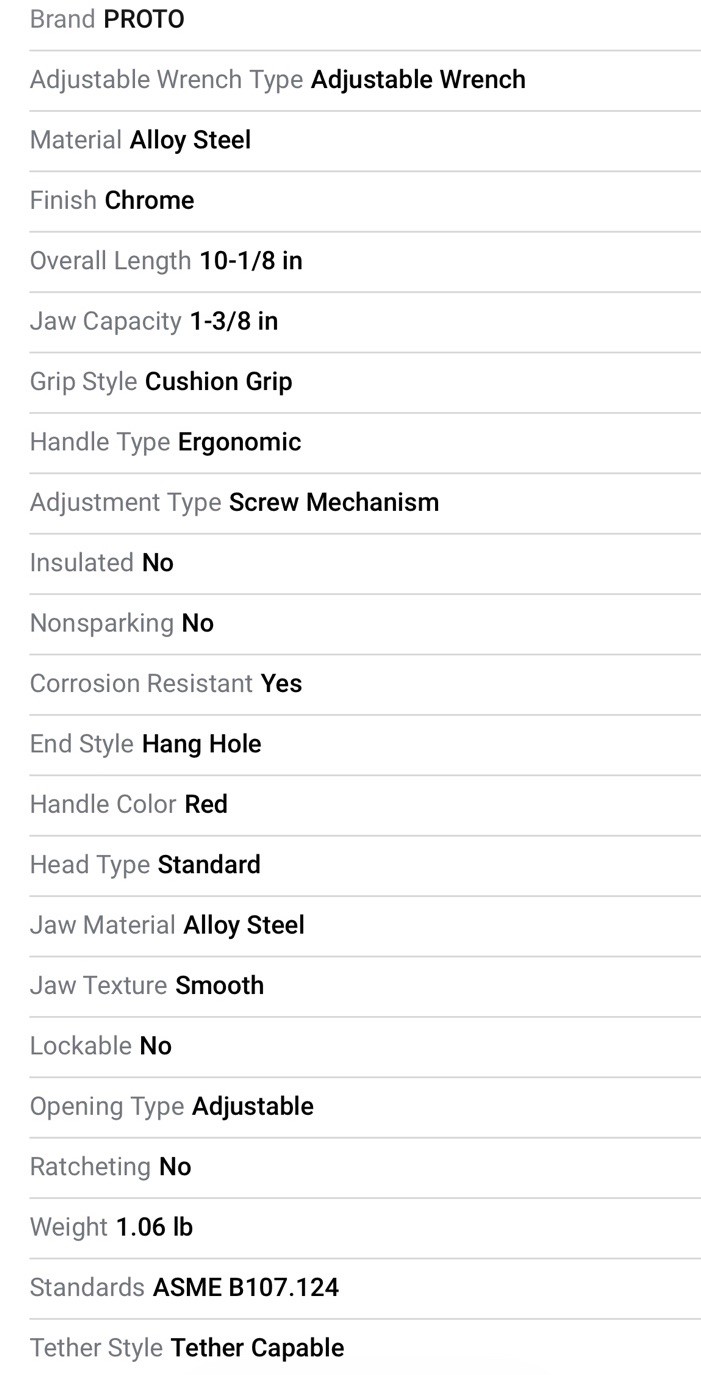Select the Nonsparking No row
This screenshot has width=701, height=1375.
122,623
